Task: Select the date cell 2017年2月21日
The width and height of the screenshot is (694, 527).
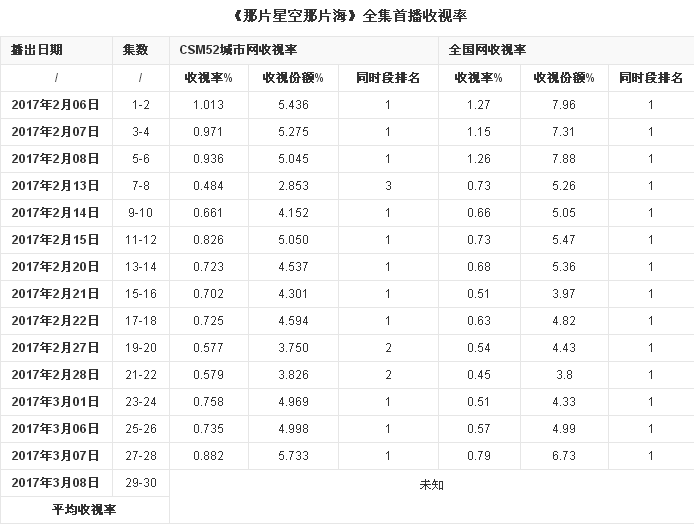Action: 55,294
